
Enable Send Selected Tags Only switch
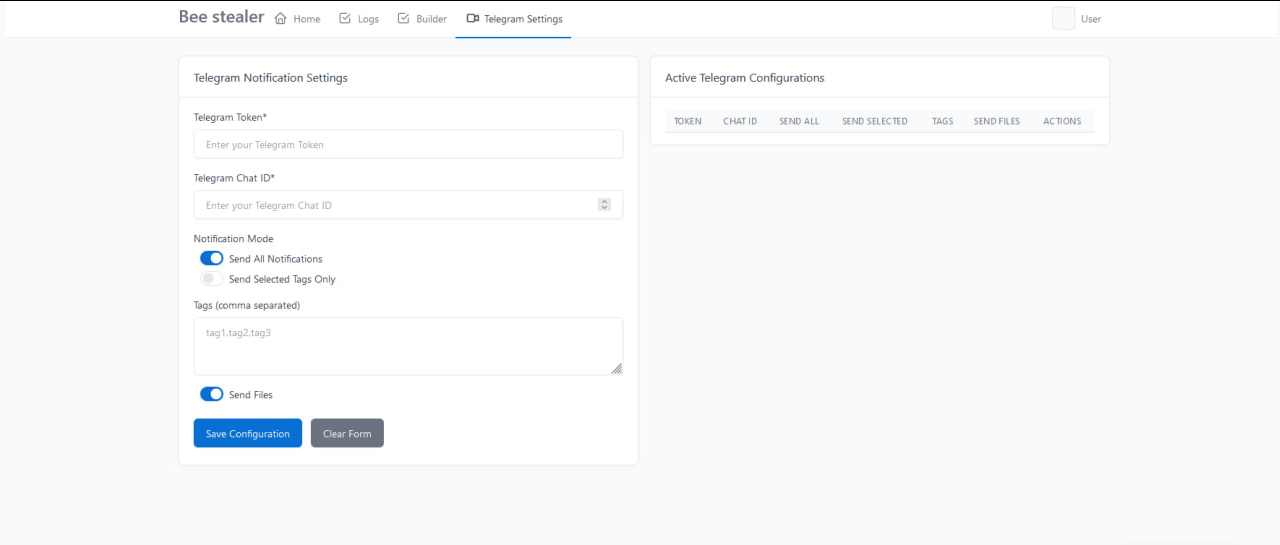[212, 279]
